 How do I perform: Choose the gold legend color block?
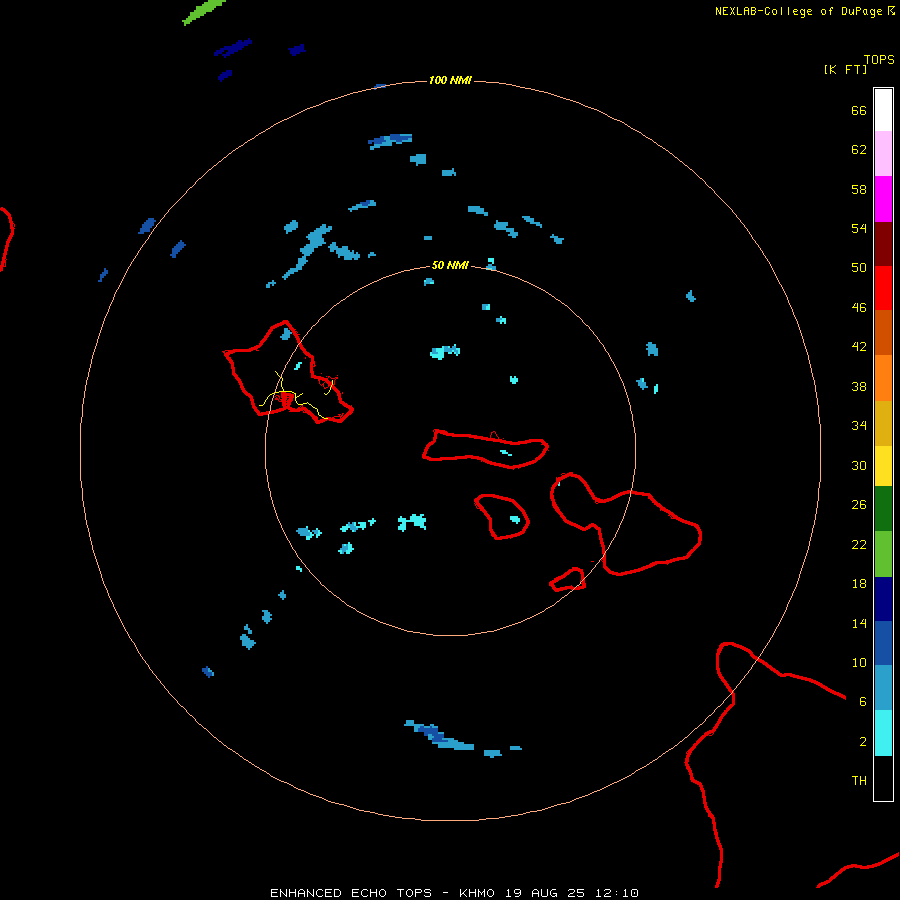click(x=883, y=423)
